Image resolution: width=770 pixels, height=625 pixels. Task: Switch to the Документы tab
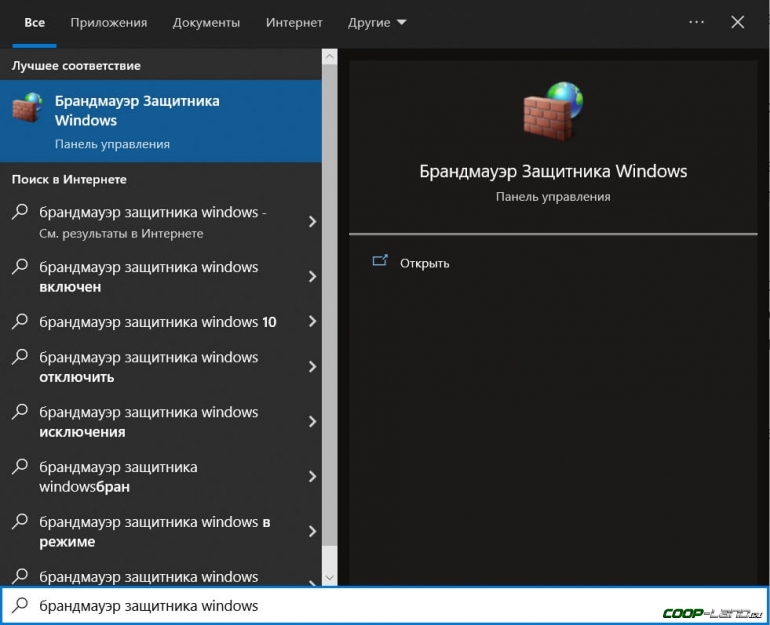click(x=206, y=22)
